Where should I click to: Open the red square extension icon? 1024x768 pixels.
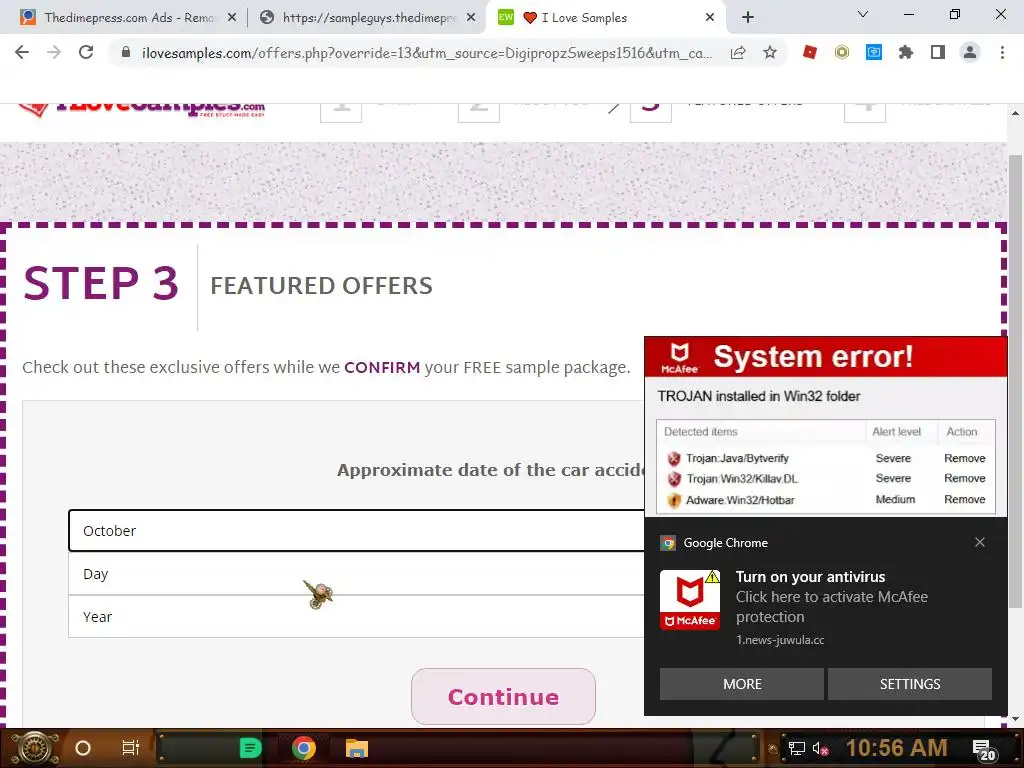pyautogui.click(x=810, y=52)
